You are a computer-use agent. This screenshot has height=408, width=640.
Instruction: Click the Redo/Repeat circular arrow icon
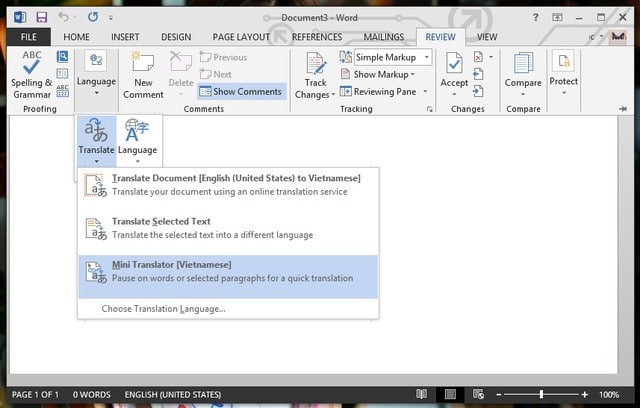tap(93, 17)
